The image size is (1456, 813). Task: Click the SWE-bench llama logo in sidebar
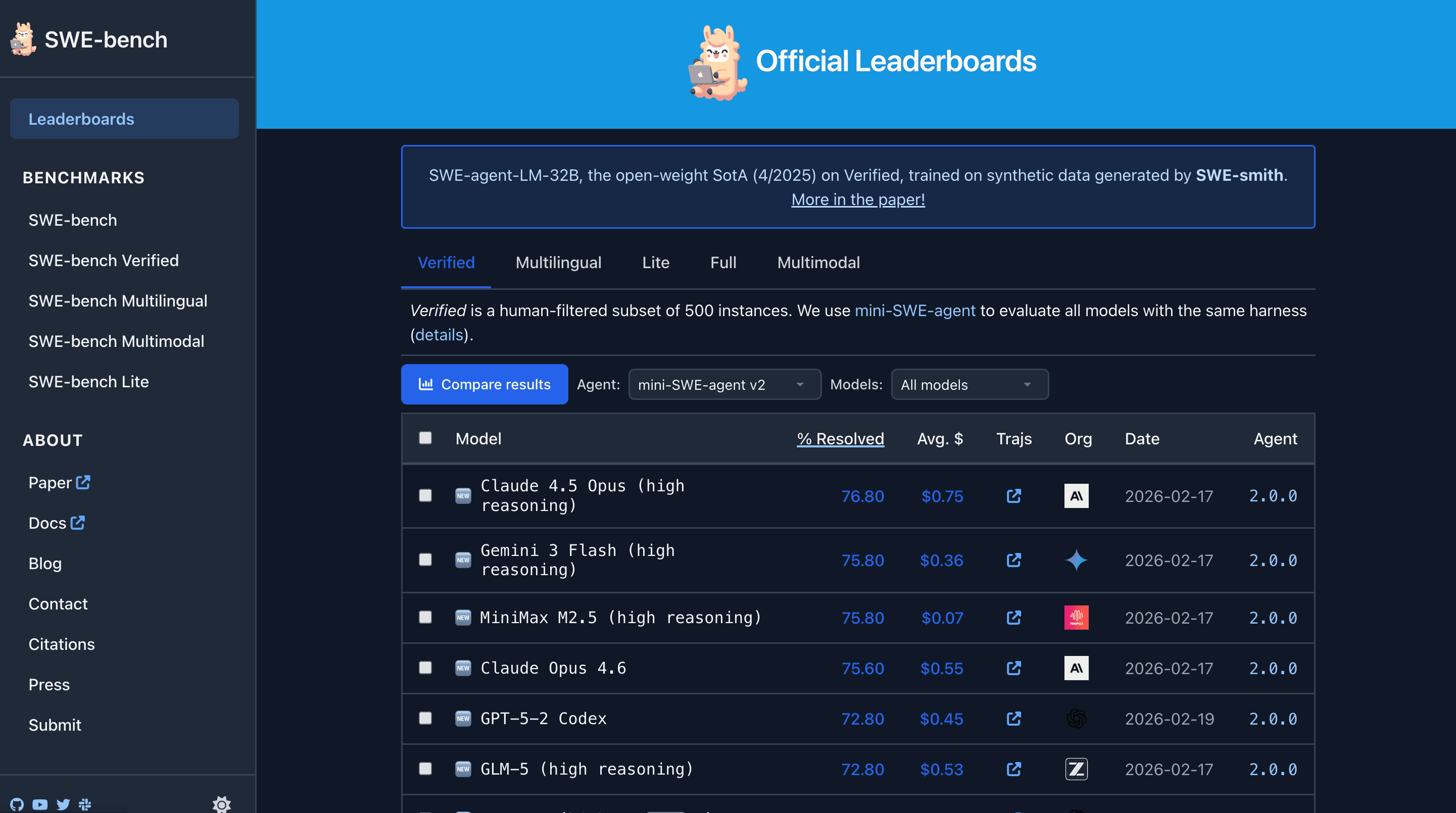(x=23, y=39)
